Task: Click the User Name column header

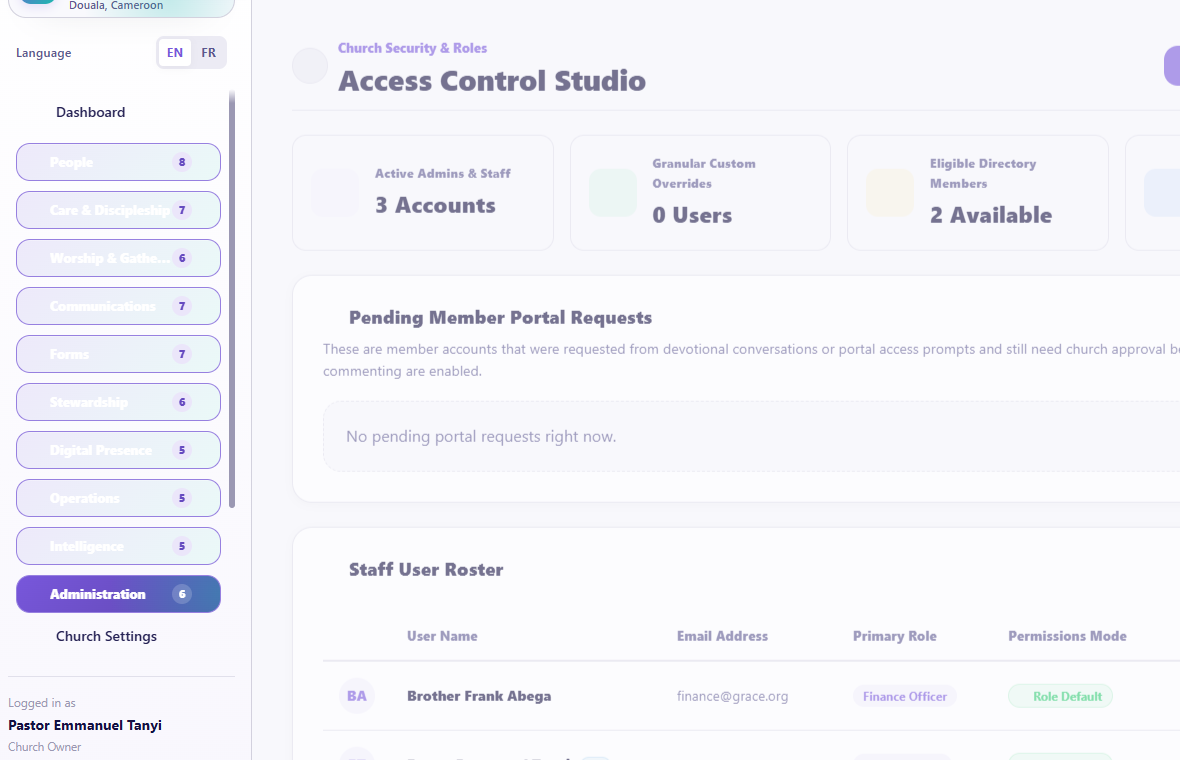Action: coord(442,636)
